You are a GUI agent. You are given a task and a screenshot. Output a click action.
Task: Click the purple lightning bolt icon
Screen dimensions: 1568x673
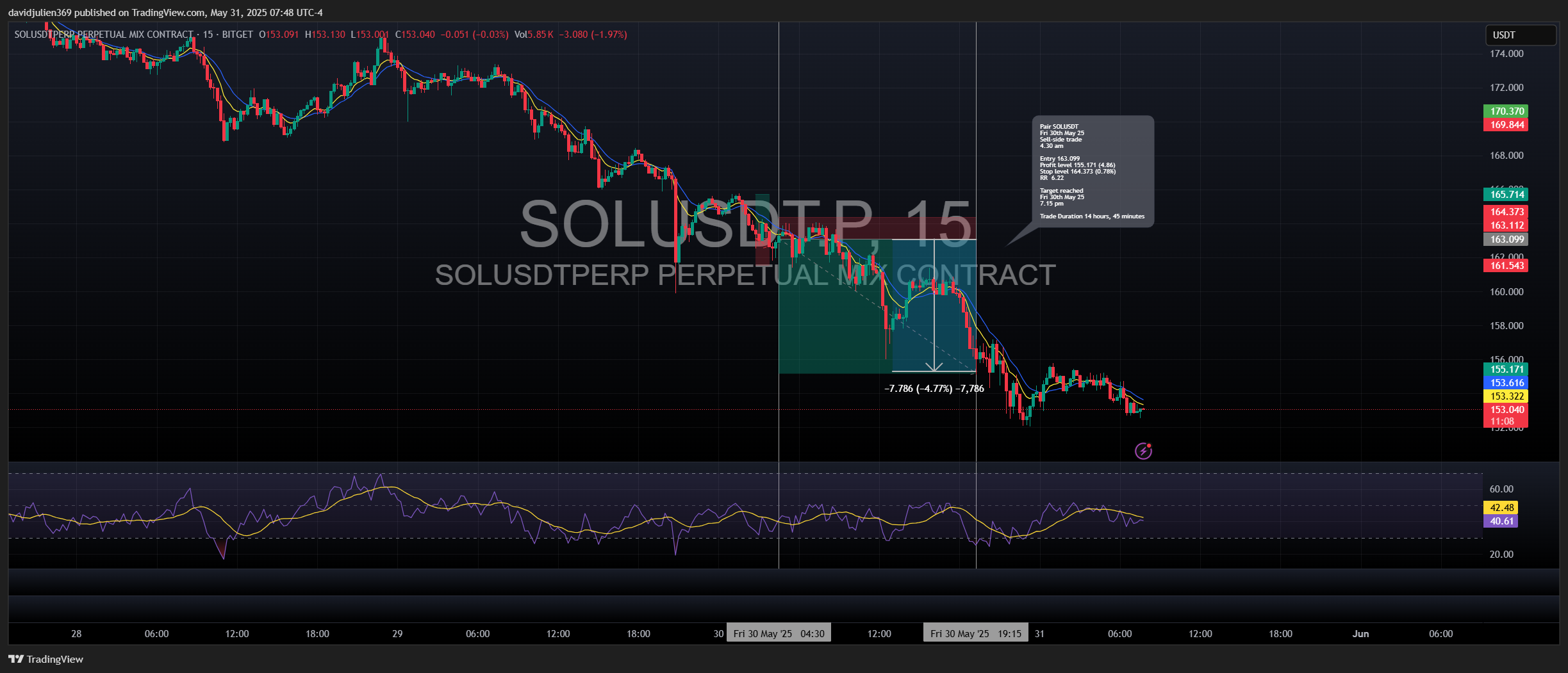click(1143, 451)
